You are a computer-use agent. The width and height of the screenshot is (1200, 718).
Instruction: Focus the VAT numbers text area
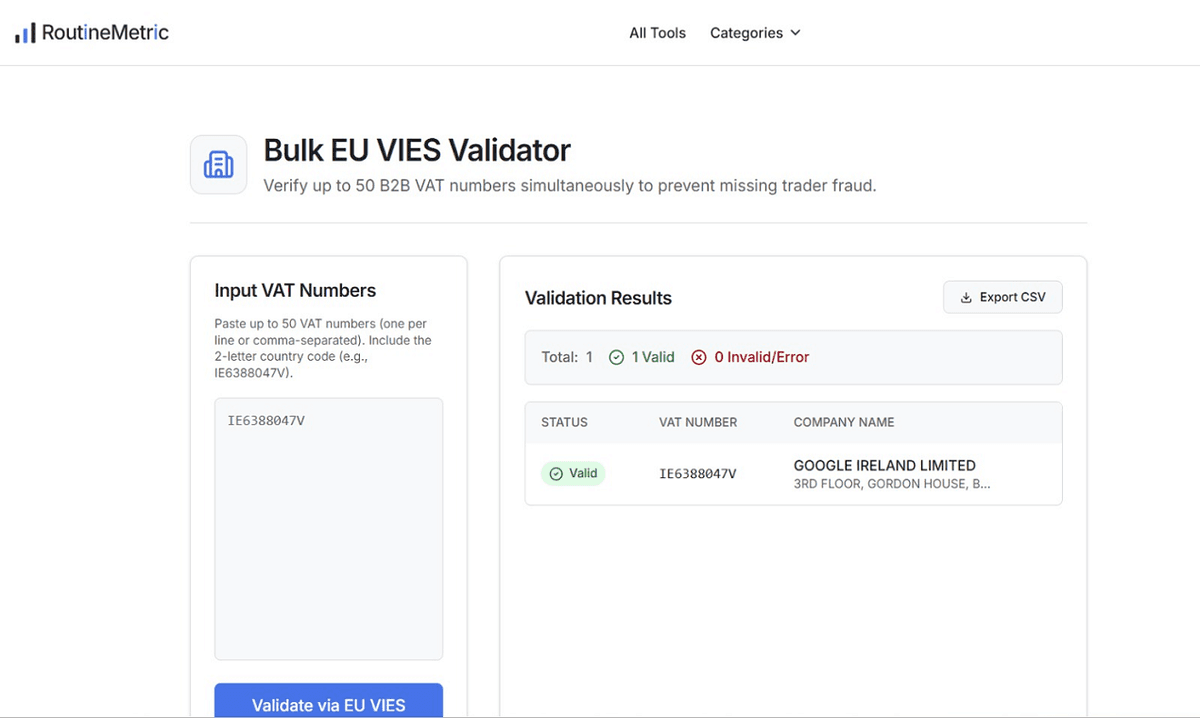pos(328,529)
